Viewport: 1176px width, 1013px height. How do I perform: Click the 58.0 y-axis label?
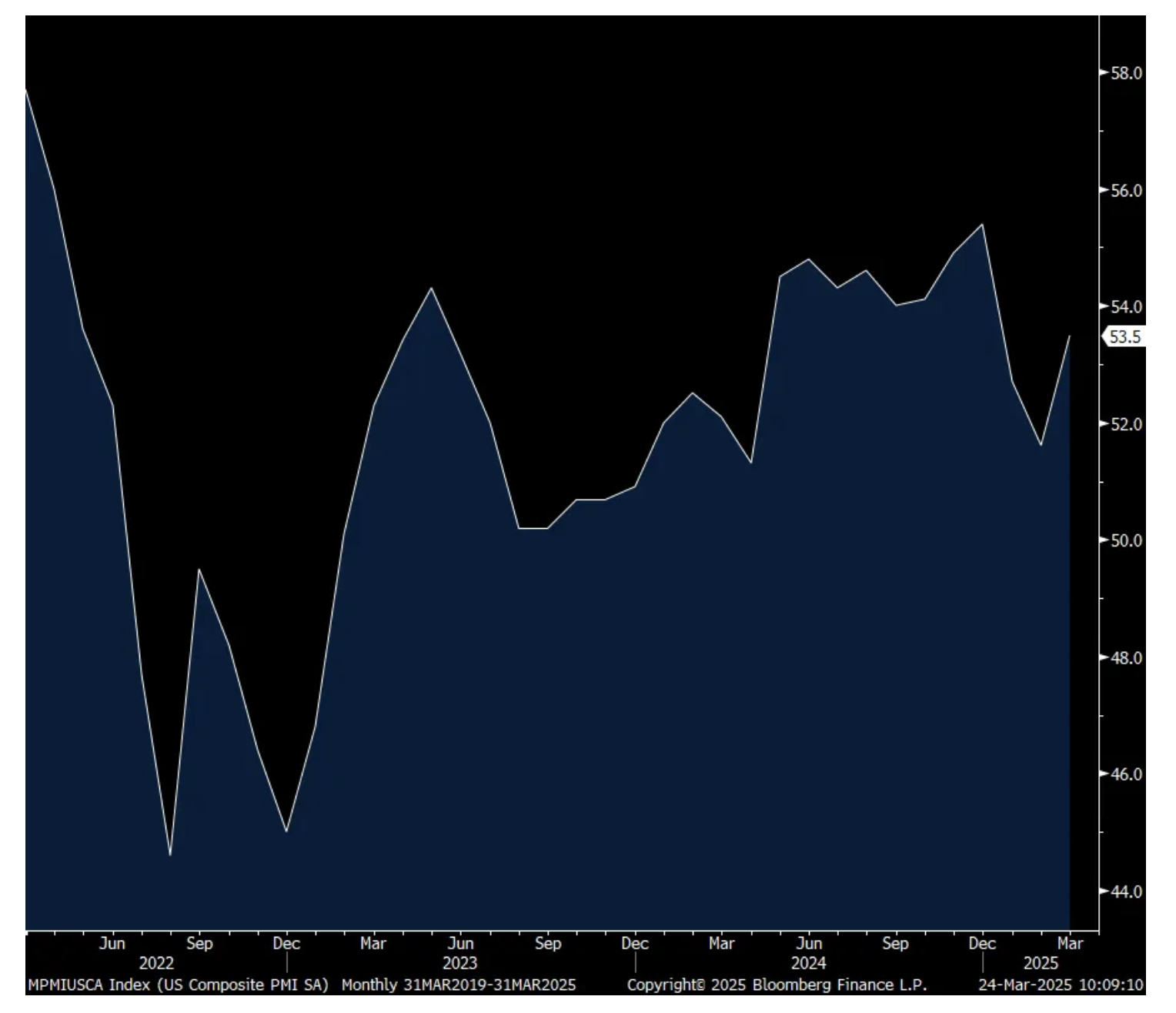pos(1126,74)
